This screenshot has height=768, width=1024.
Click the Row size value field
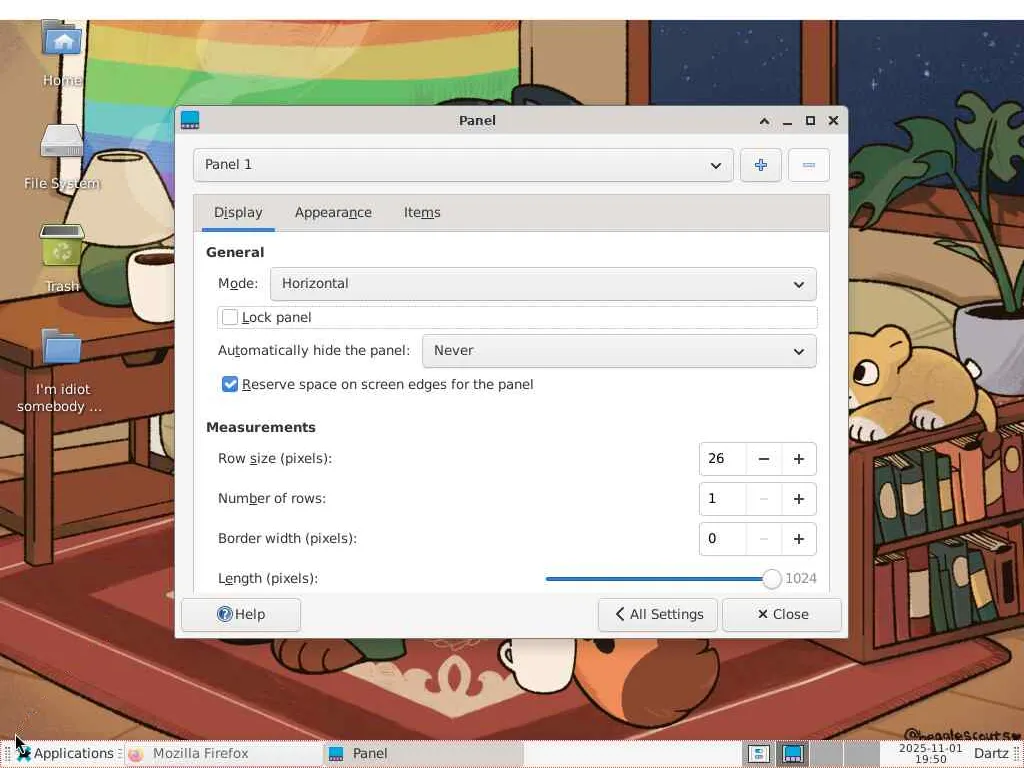pyautogui.click(x=722, y=459)
